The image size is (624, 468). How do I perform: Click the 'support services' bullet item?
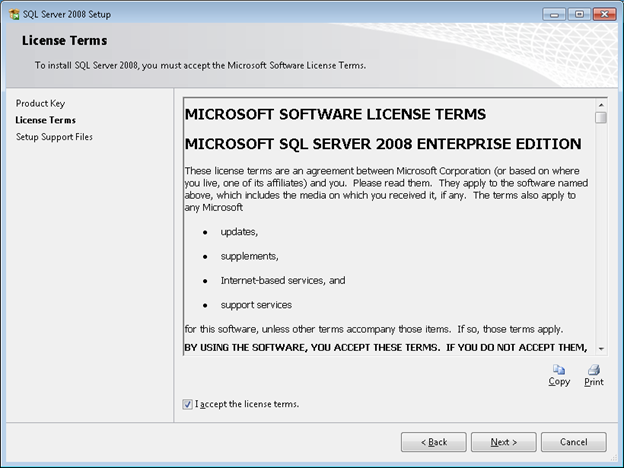(256, 305)
